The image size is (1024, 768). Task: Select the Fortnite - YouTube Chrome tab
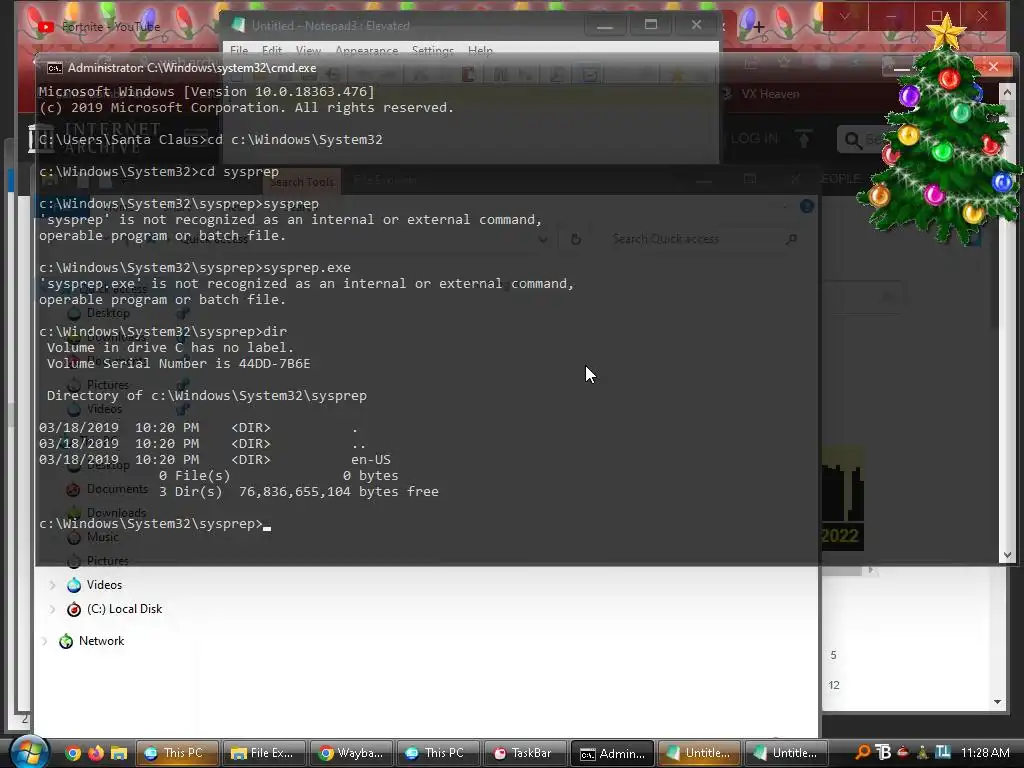[111, 27]
